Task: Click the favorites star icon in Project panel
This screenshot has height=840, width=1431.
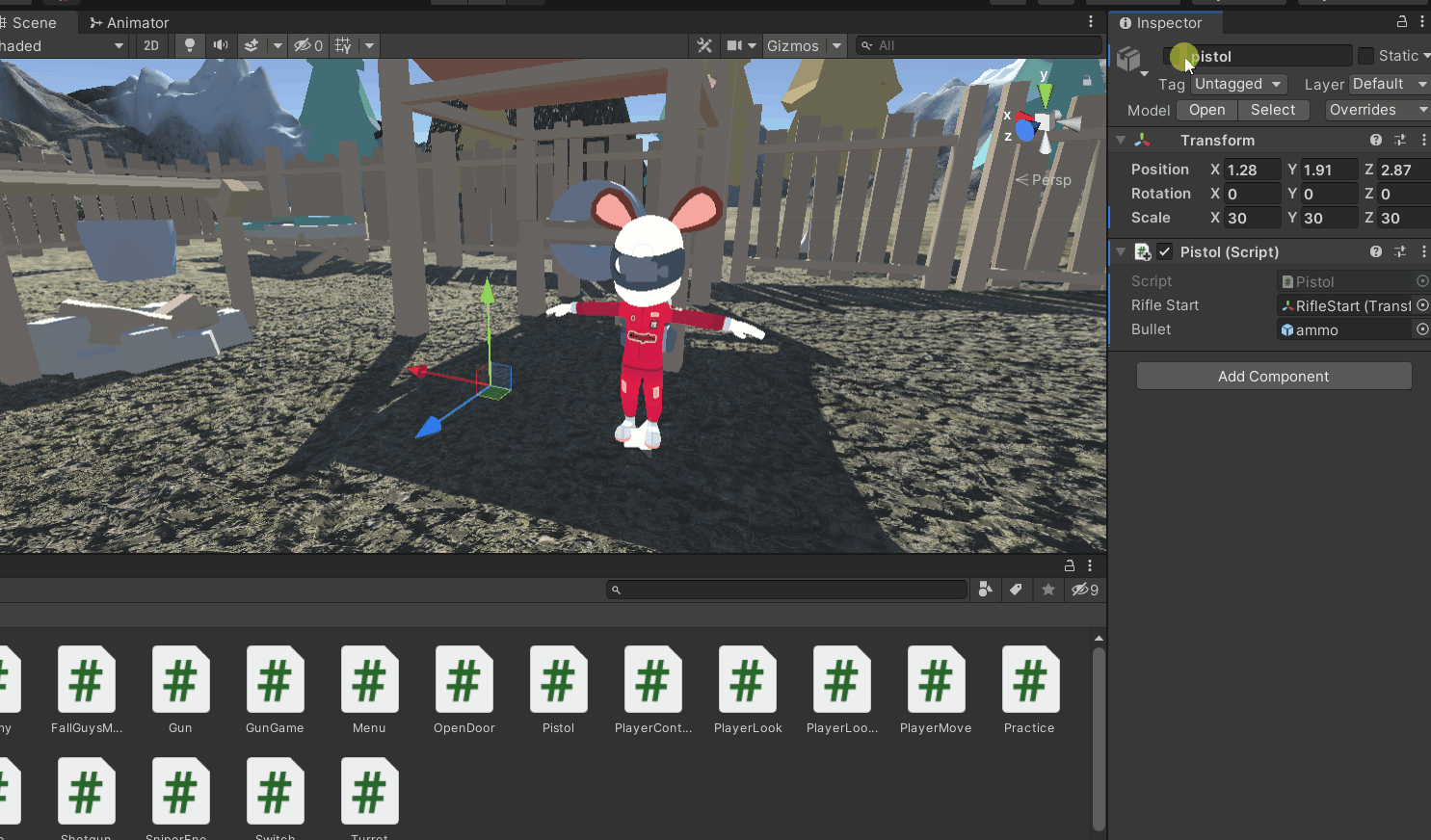Action: pyautogui.click(x=1048, y=590)
